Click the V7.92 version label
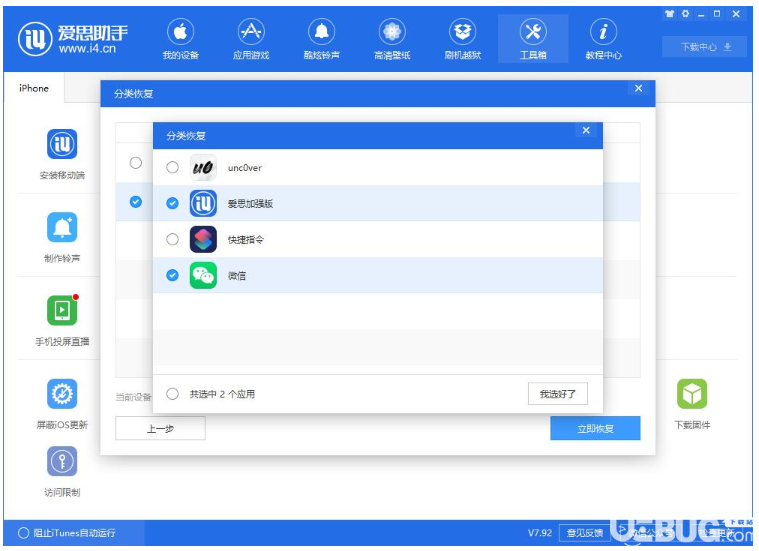This screenshot has width=759, height=551. pos(540,533)
